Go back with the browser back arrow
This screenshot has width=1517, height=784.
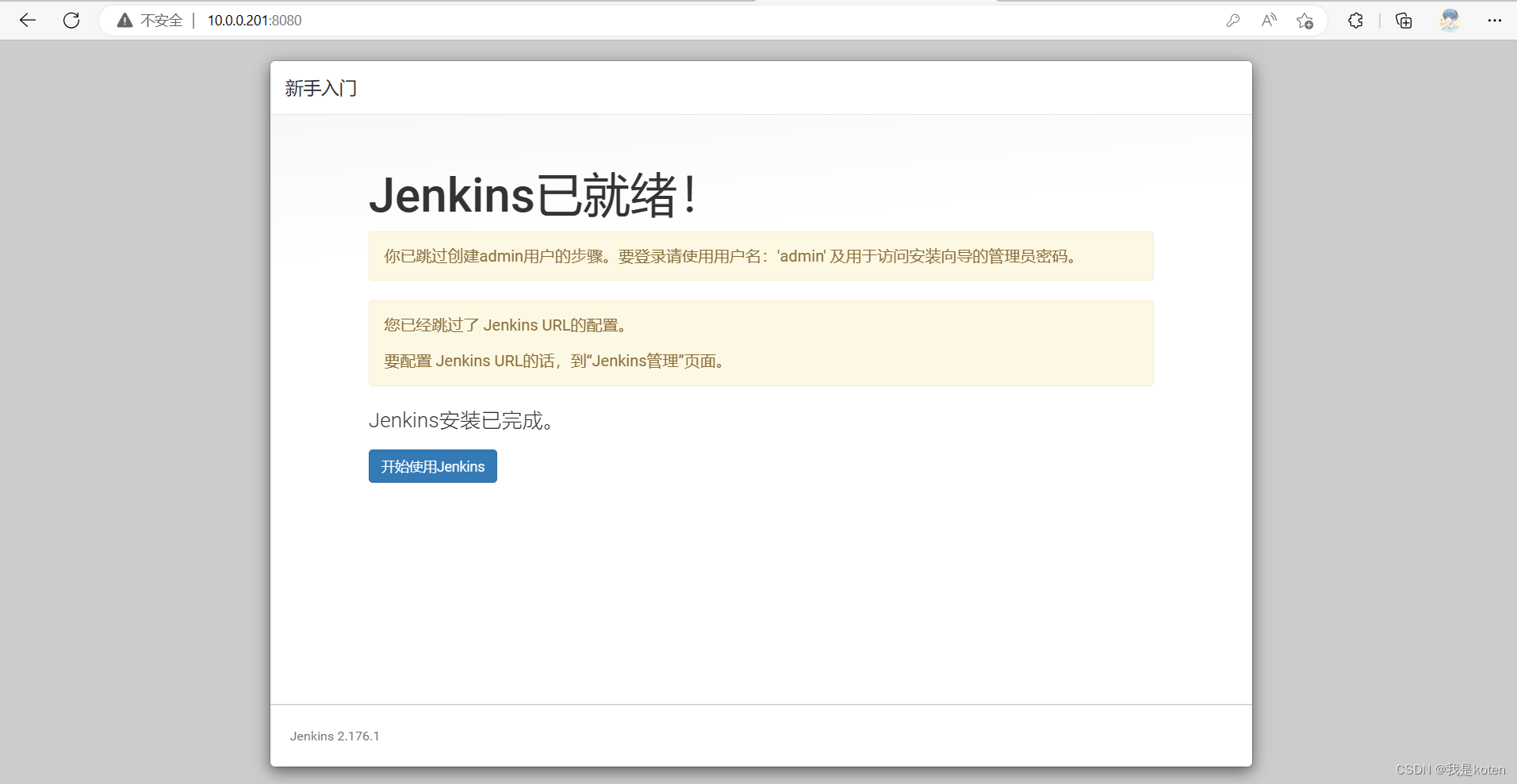click(x=28, y=21)
